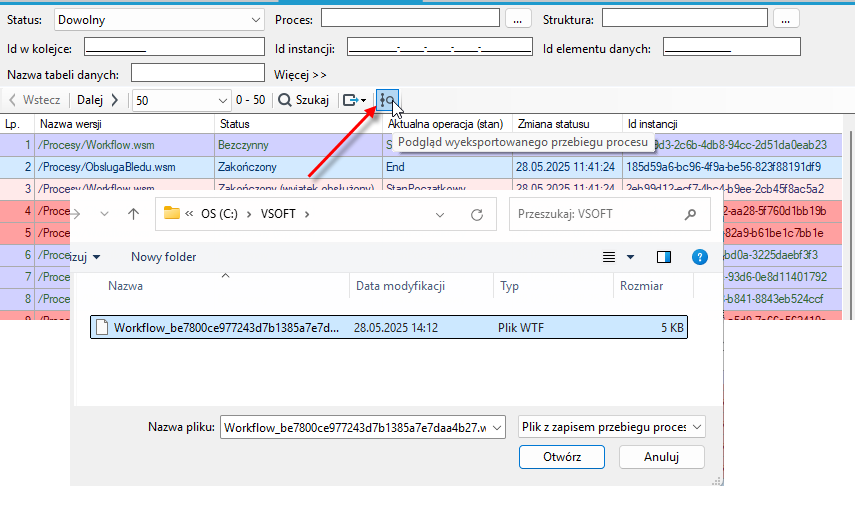Sort by Nazwa wersji column header
The width and height of the screenshot is (855, 505).
[124, 124]
